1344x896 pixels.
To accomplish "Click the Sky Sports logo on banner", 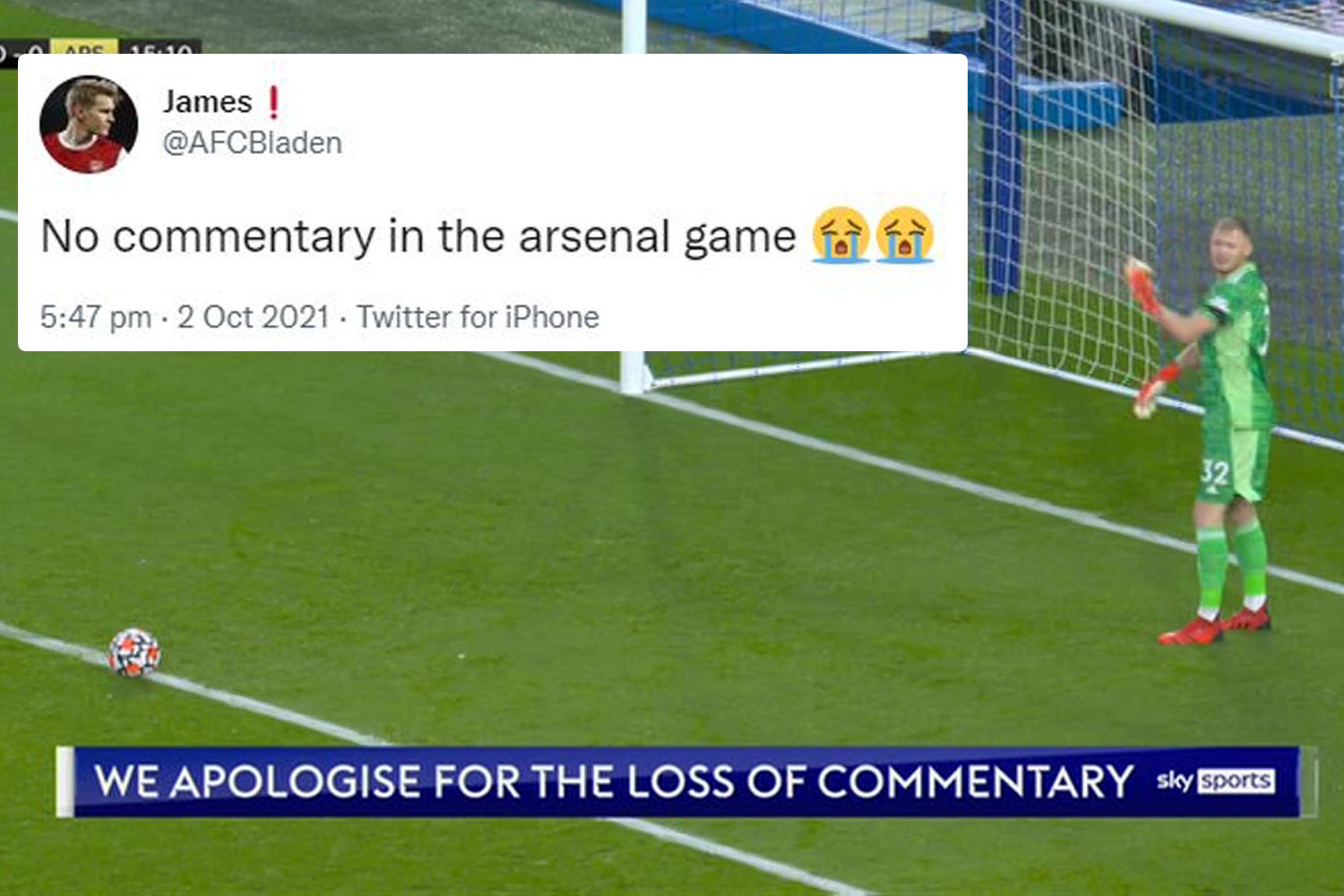I will click(1215, 781).
